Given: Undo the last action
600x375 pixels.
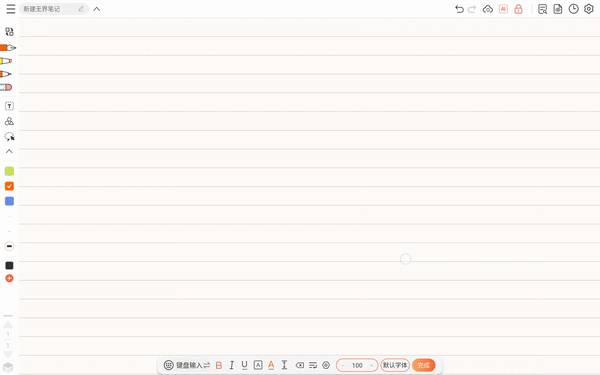Looking at the screenshot, I should 459,9.
